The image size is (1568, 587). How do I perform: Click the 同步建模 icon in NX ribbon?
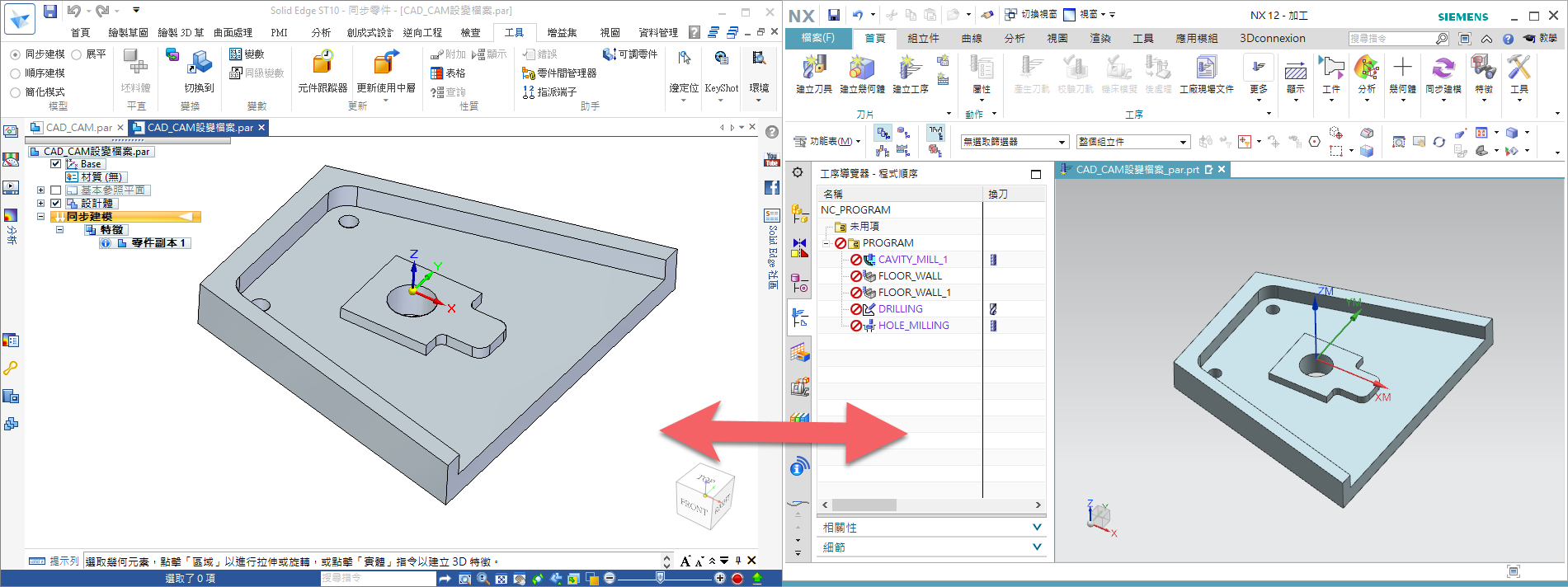click(1443, 68)
